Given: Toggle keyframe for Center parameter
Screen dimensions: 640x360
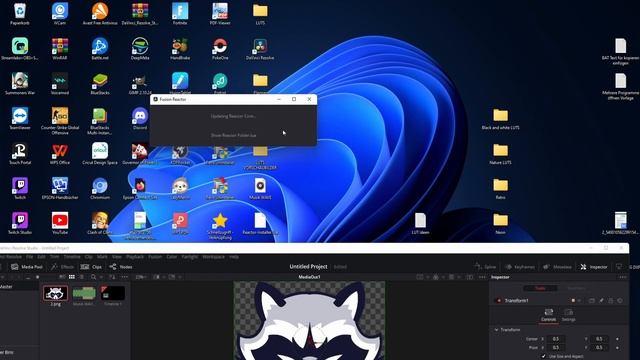Looking at the screenshot, I should pyautogui.click(x=617, y=339).
